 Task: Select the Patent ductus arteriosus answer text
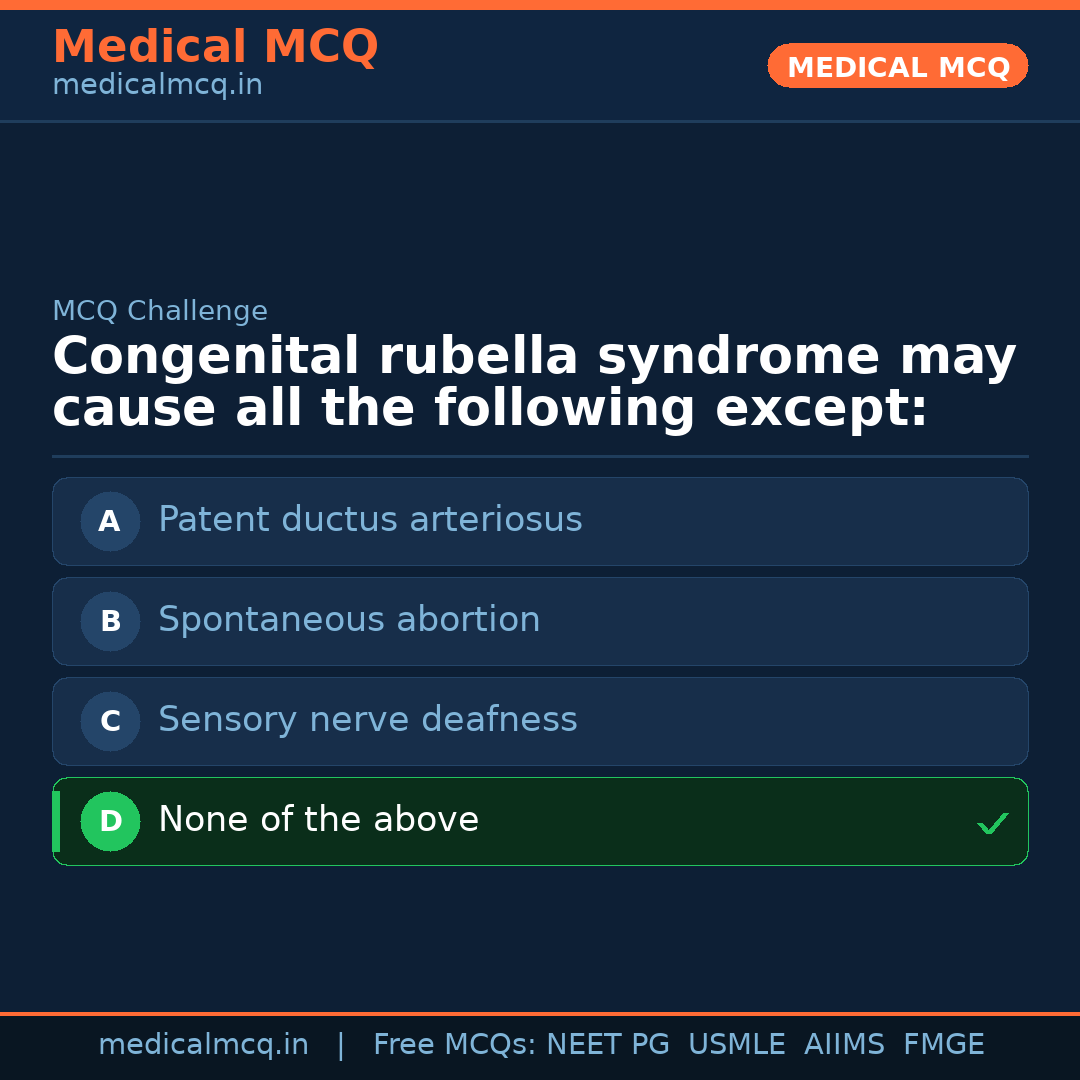(x=370, y=520)
